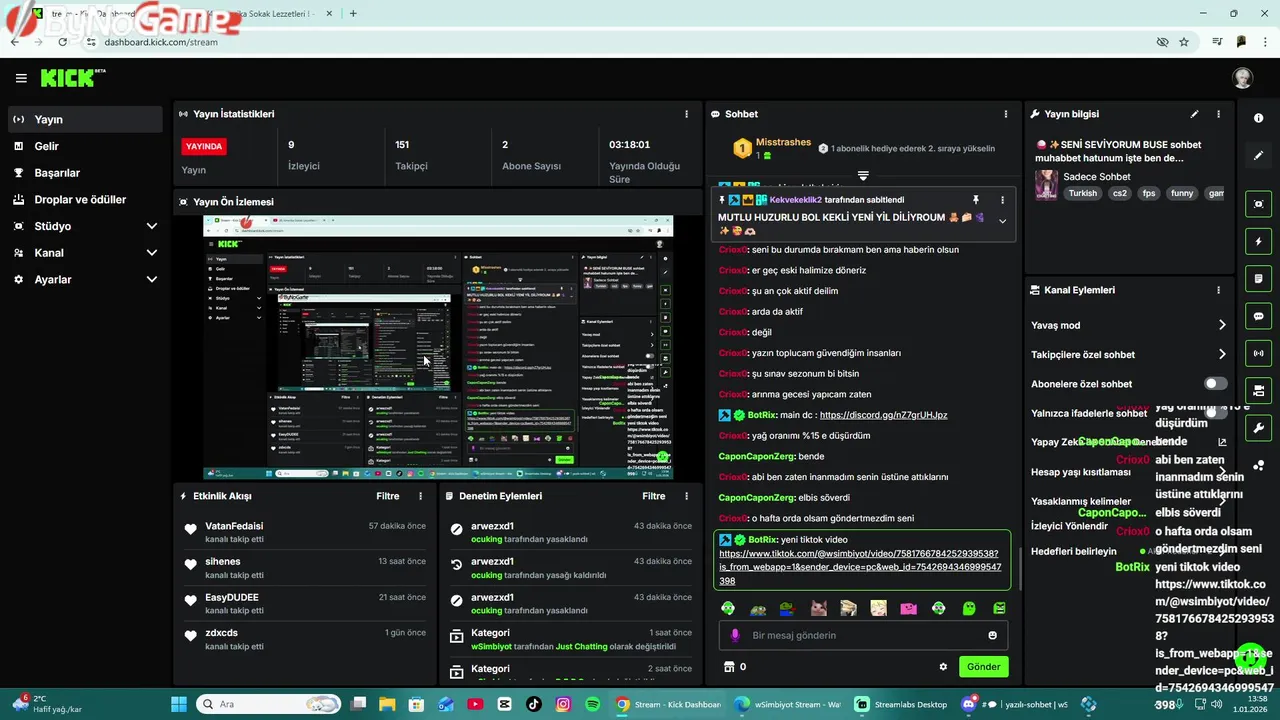Insert the popcat emote

818,608
